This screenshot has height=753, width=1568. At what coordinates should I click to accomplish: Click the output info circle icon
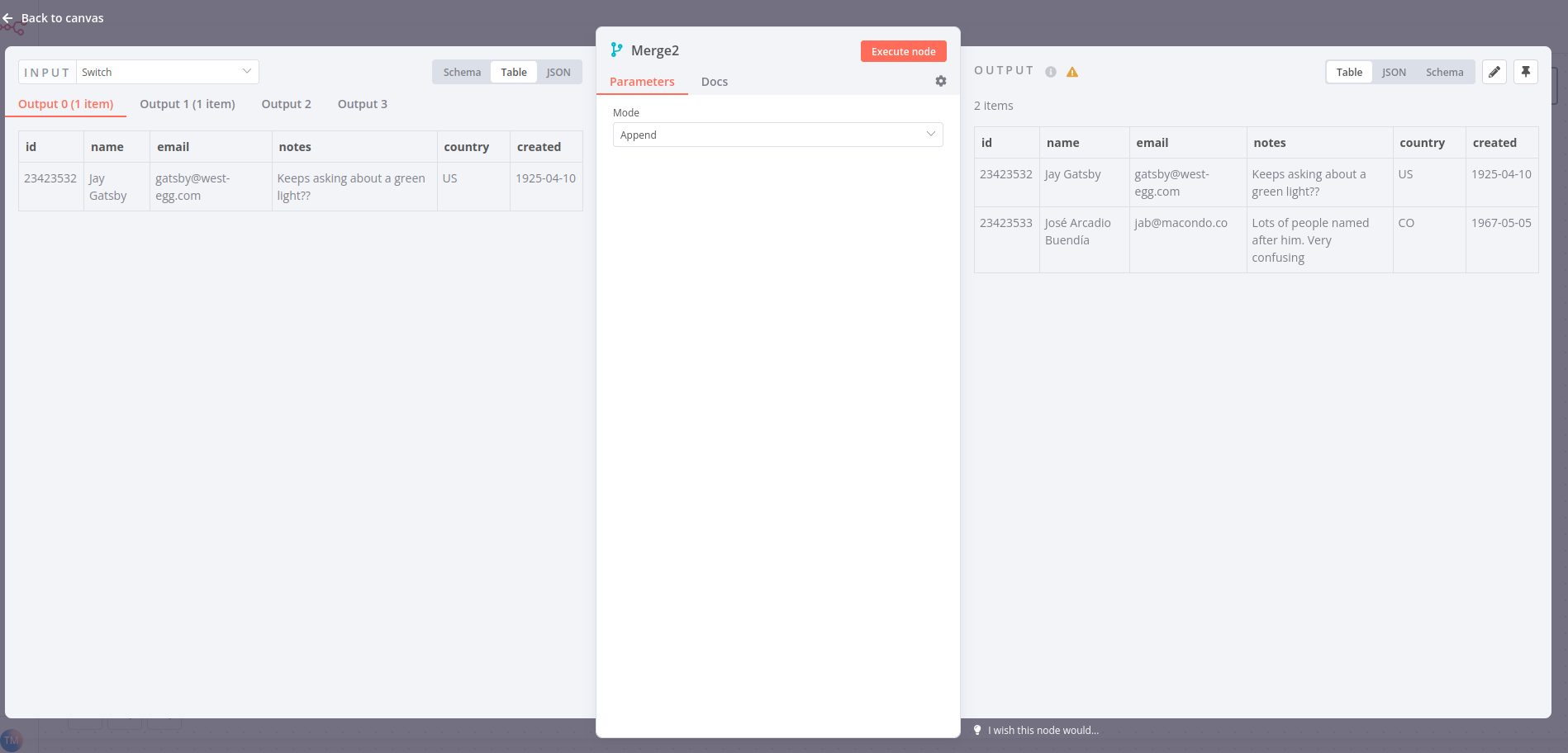tap(1051, 72)
